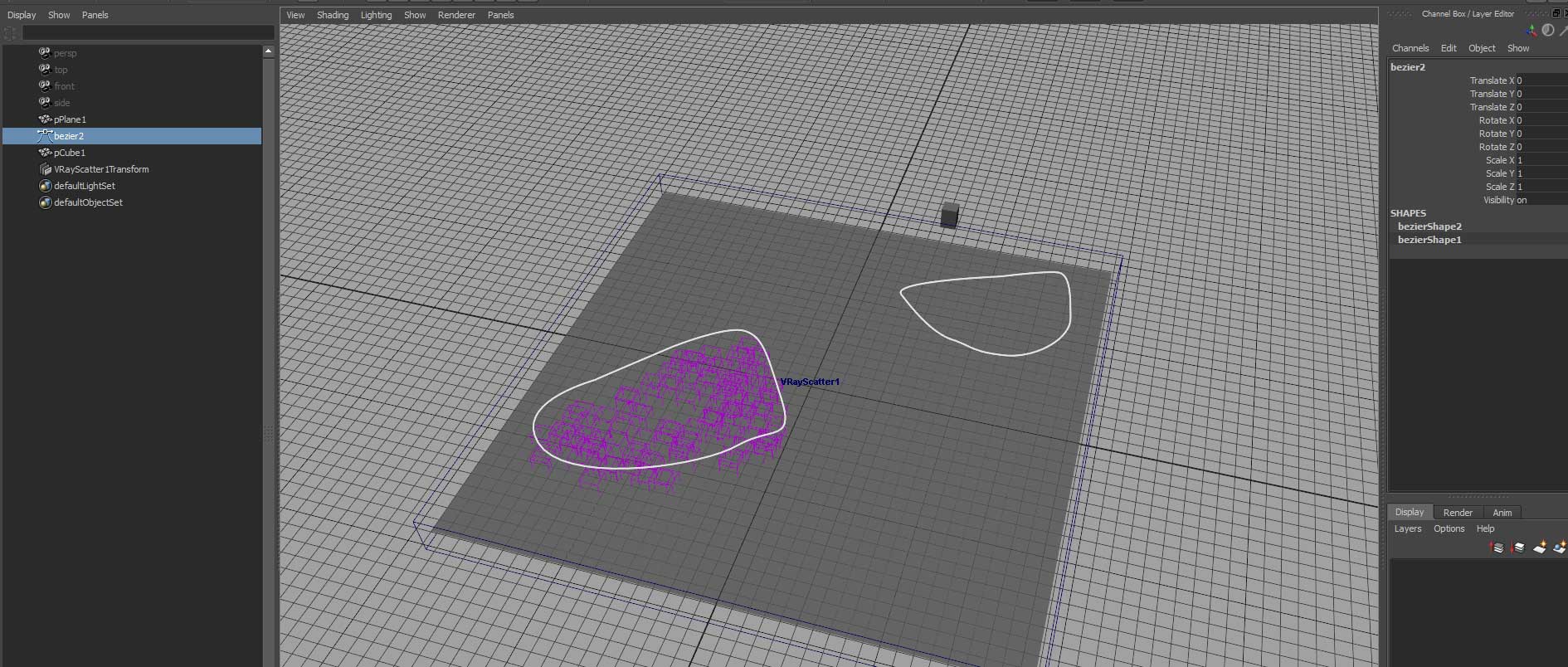Open the Outliner Display menu
1568x667 pixels.
[x=22, y=15]
